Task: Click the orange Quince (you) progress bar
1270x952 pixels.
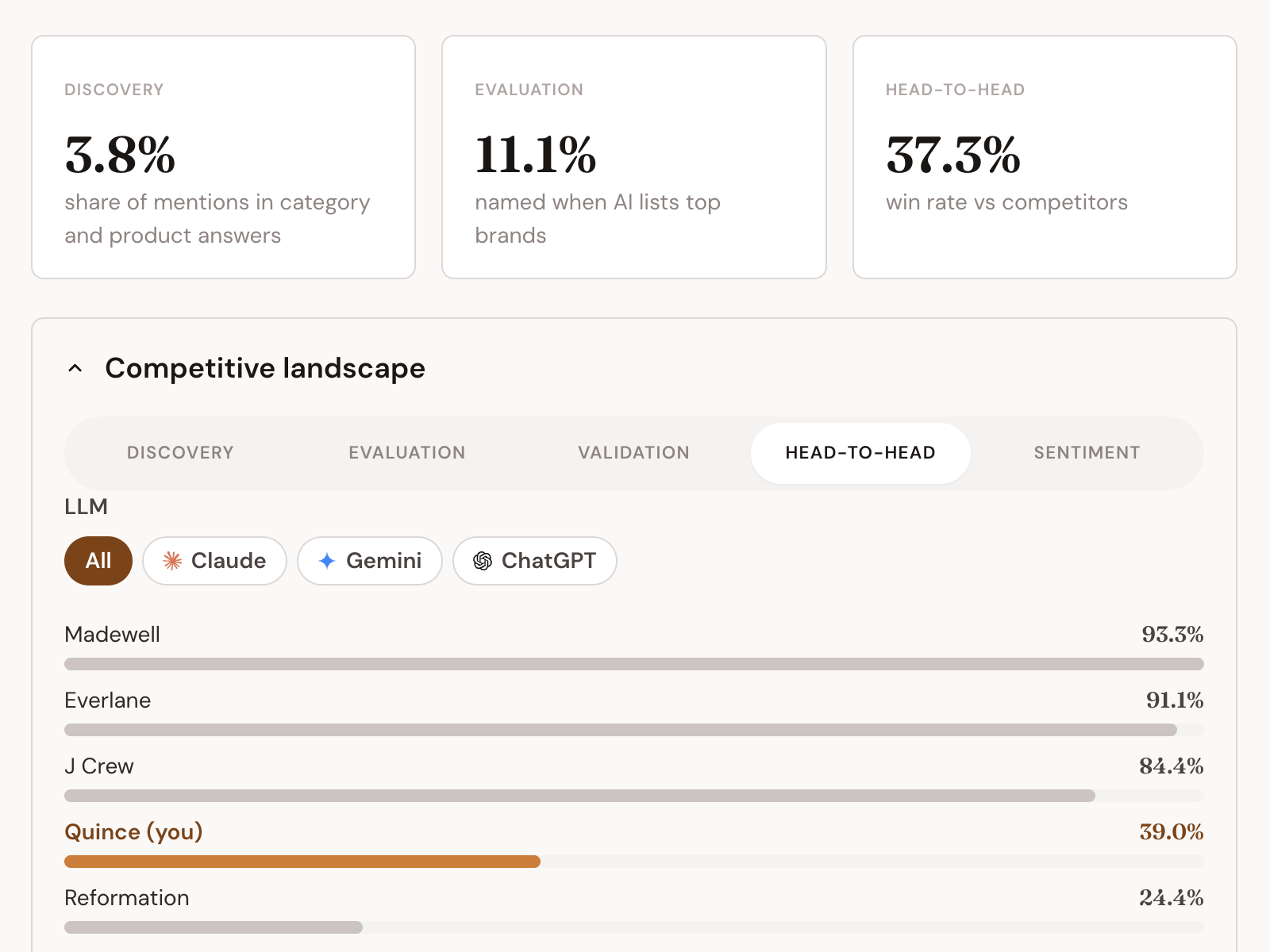Action: (x=302, y=862)
